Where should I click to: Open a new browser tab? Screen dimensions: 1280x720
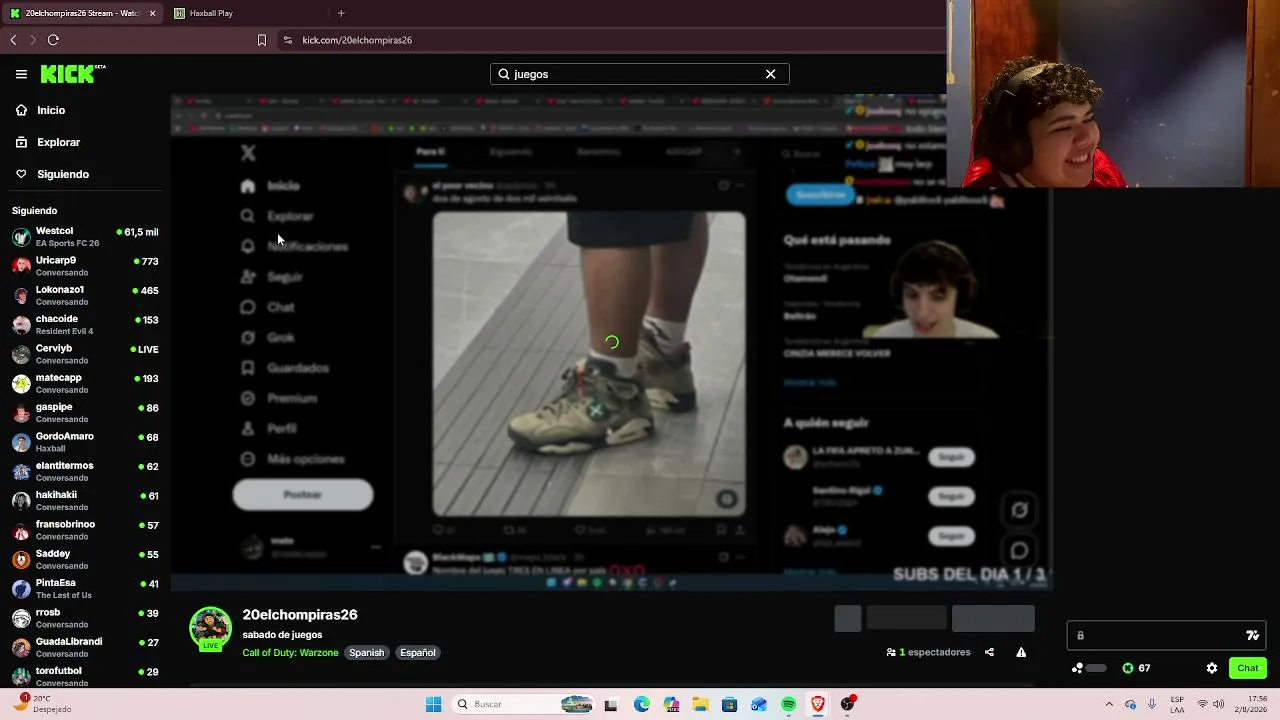click(341, 13)
